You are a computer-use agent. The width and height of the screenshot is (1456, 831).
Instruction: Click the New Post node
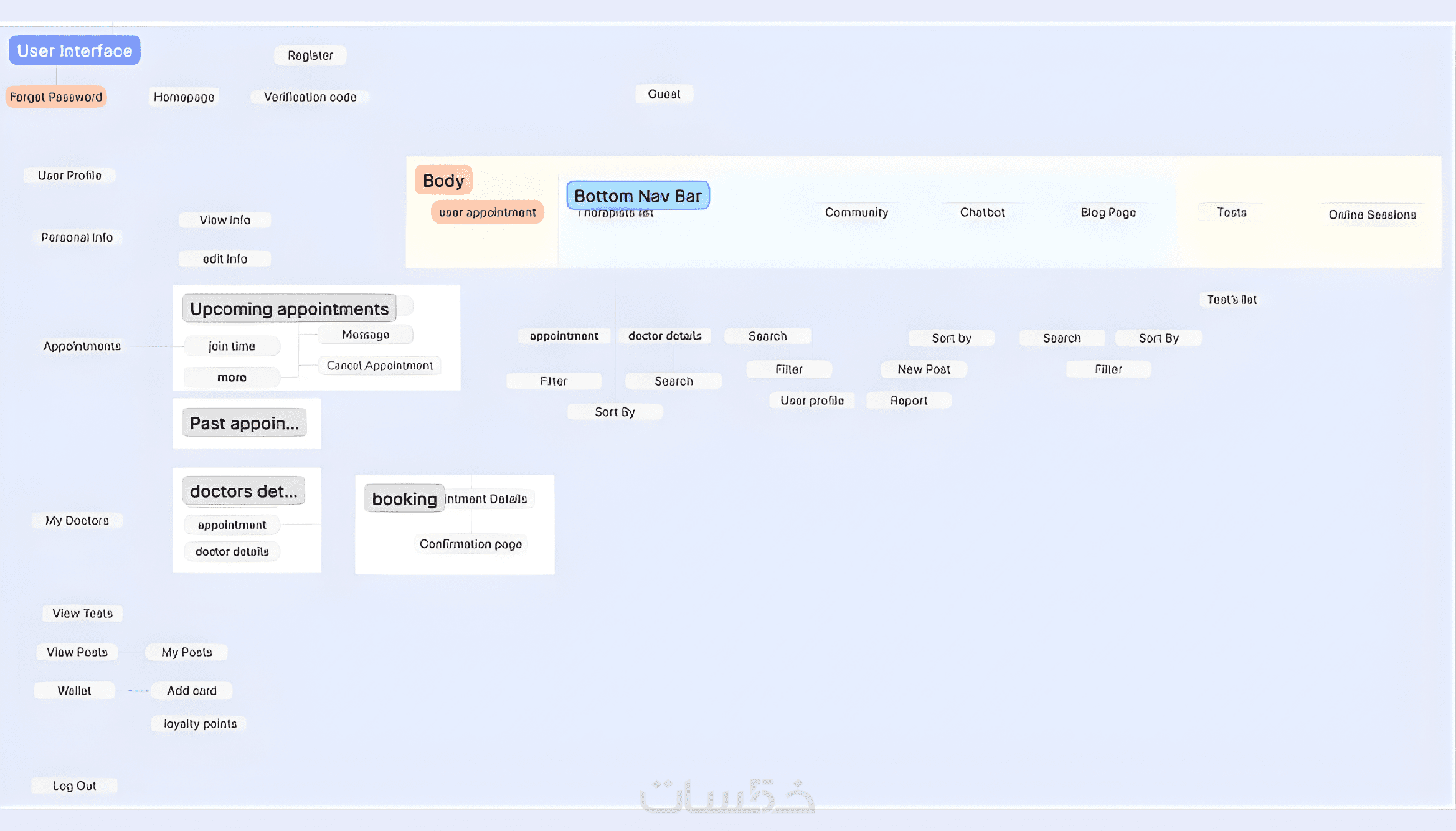coord(924,369)
